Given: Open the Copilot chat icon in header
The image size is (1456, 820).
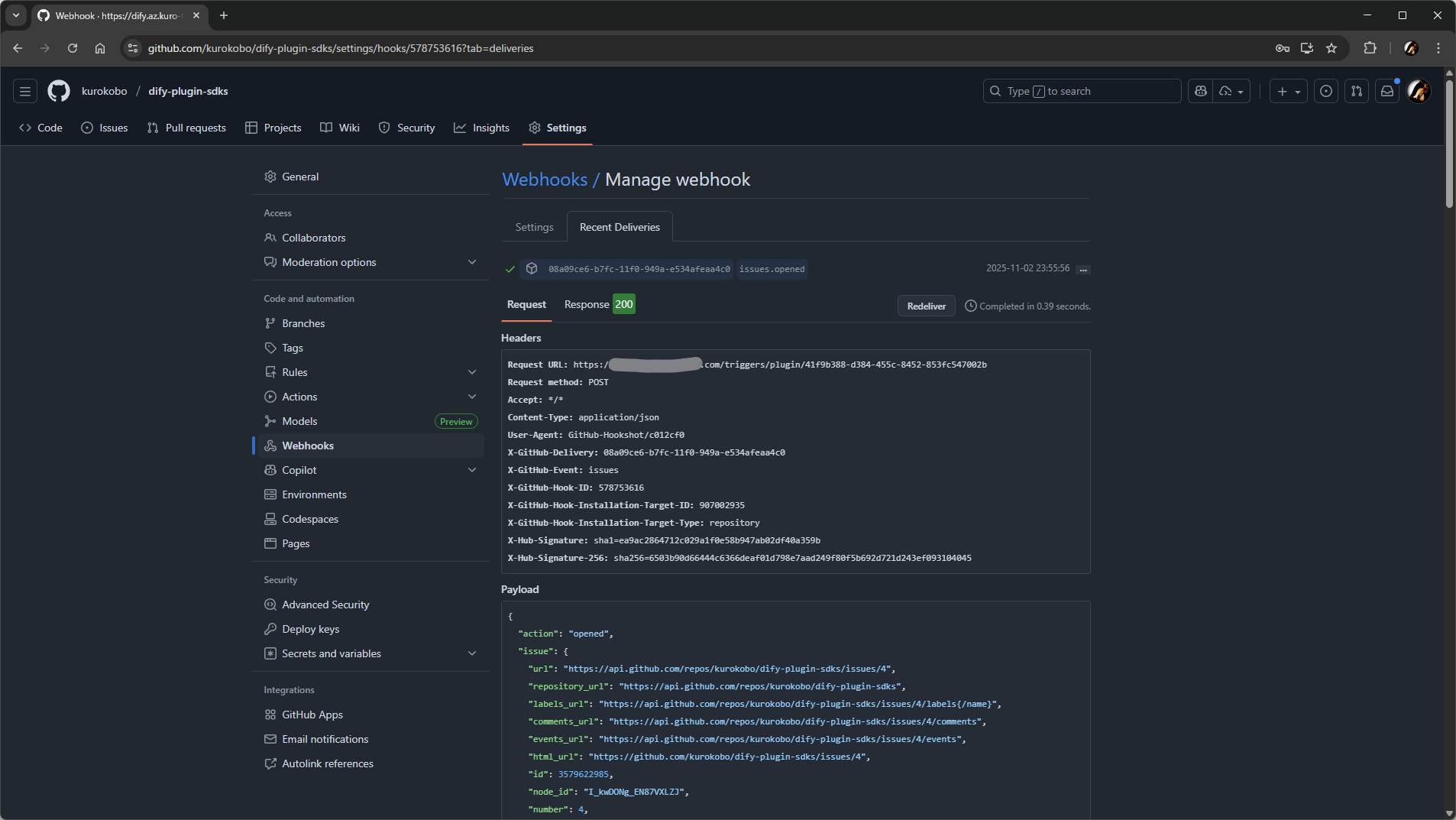Looking at the screenshot, I should pos(1201,91).
